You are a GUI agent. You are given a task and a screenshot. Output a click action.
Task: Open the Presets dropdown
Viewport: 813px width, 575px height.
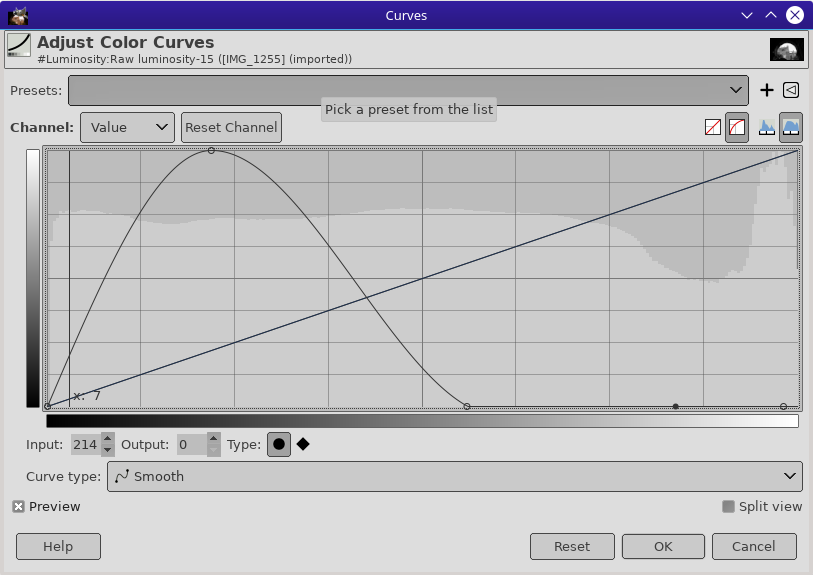tap(408, 90)
